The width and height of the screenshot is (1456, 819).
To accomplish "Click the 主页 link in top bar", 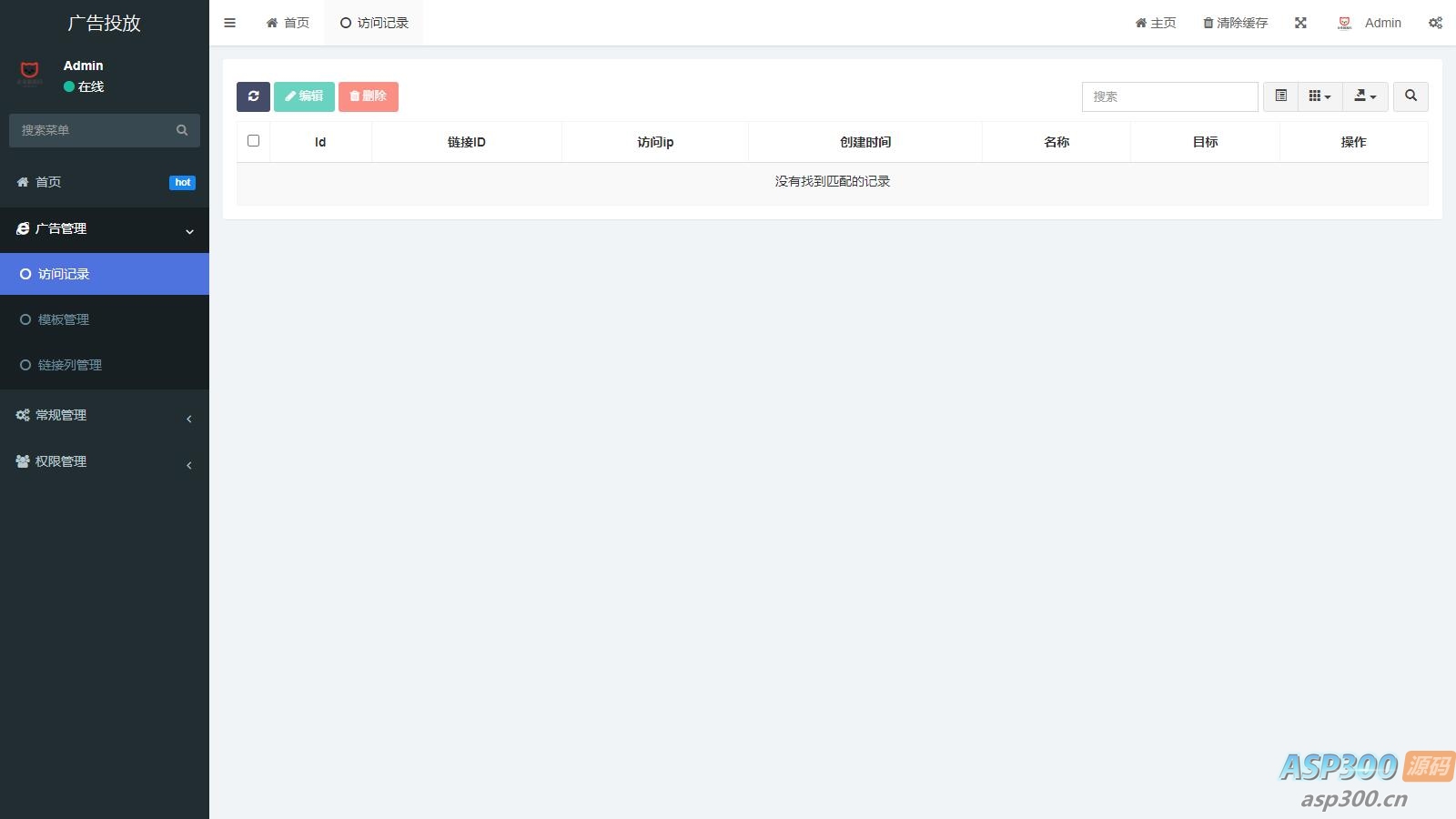I will pyautogui.click(x=1156, y=23).
